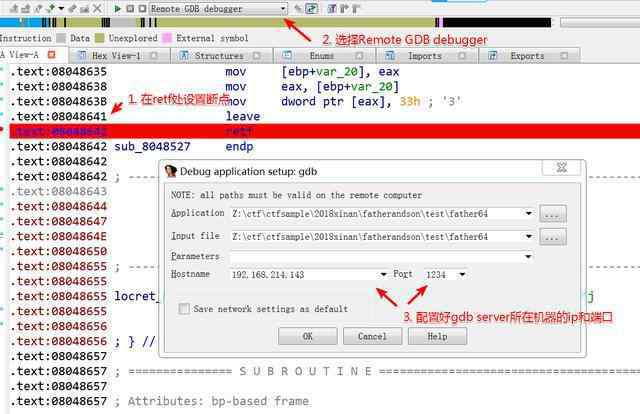Click the Help button in the dialog
The image size is (640, 414).
click(437, 336)
